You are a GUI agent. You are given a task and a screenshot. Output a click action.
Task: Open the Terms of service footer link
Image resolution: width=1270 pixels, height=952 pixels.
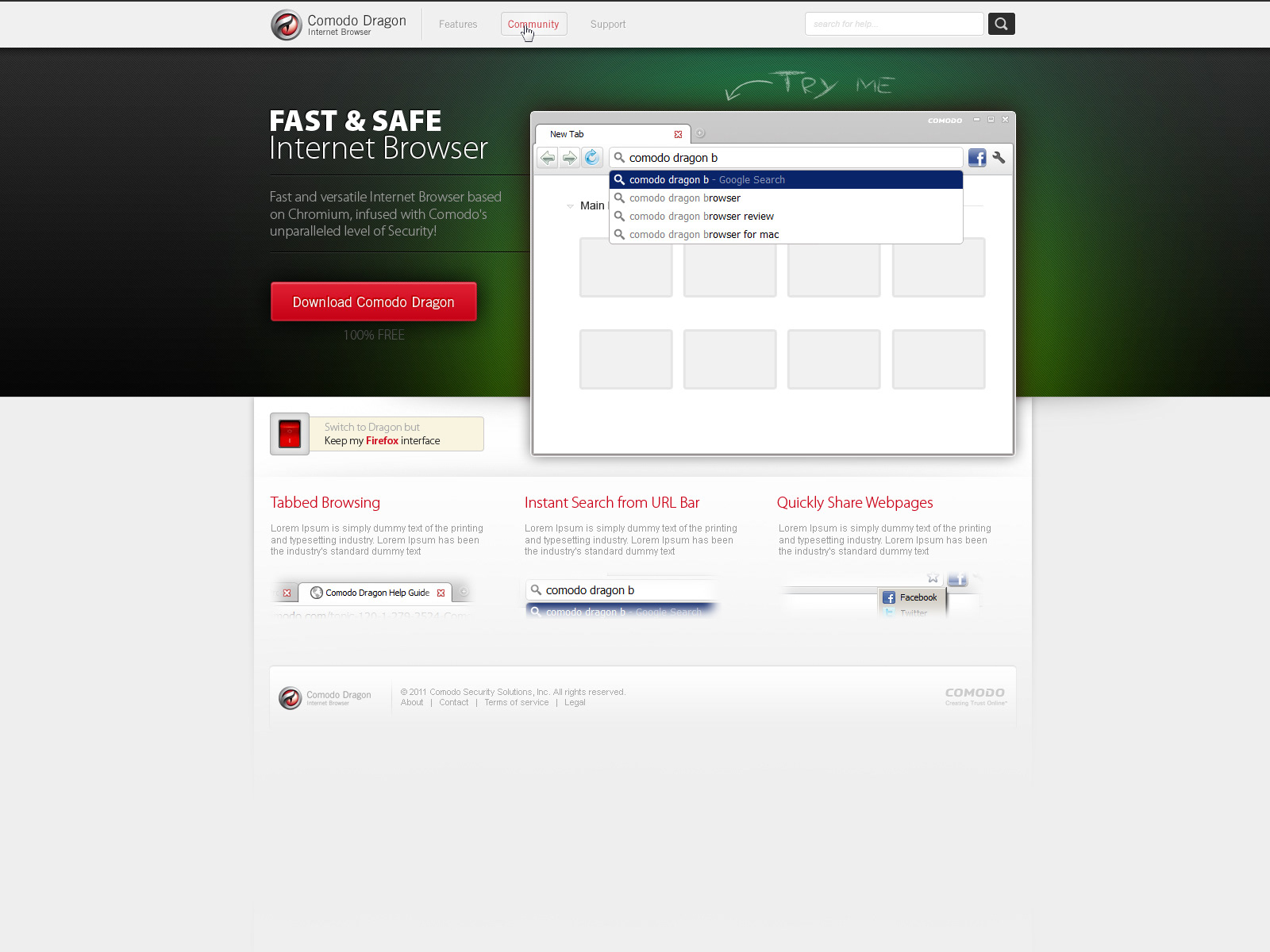click(x=517, y=703)
